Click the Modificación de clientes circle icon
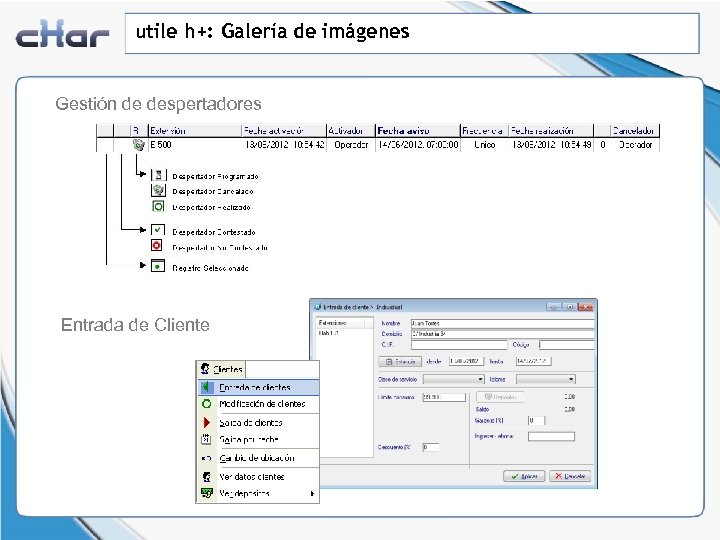Viewport: 720px width, 540px height. (206, 404)
